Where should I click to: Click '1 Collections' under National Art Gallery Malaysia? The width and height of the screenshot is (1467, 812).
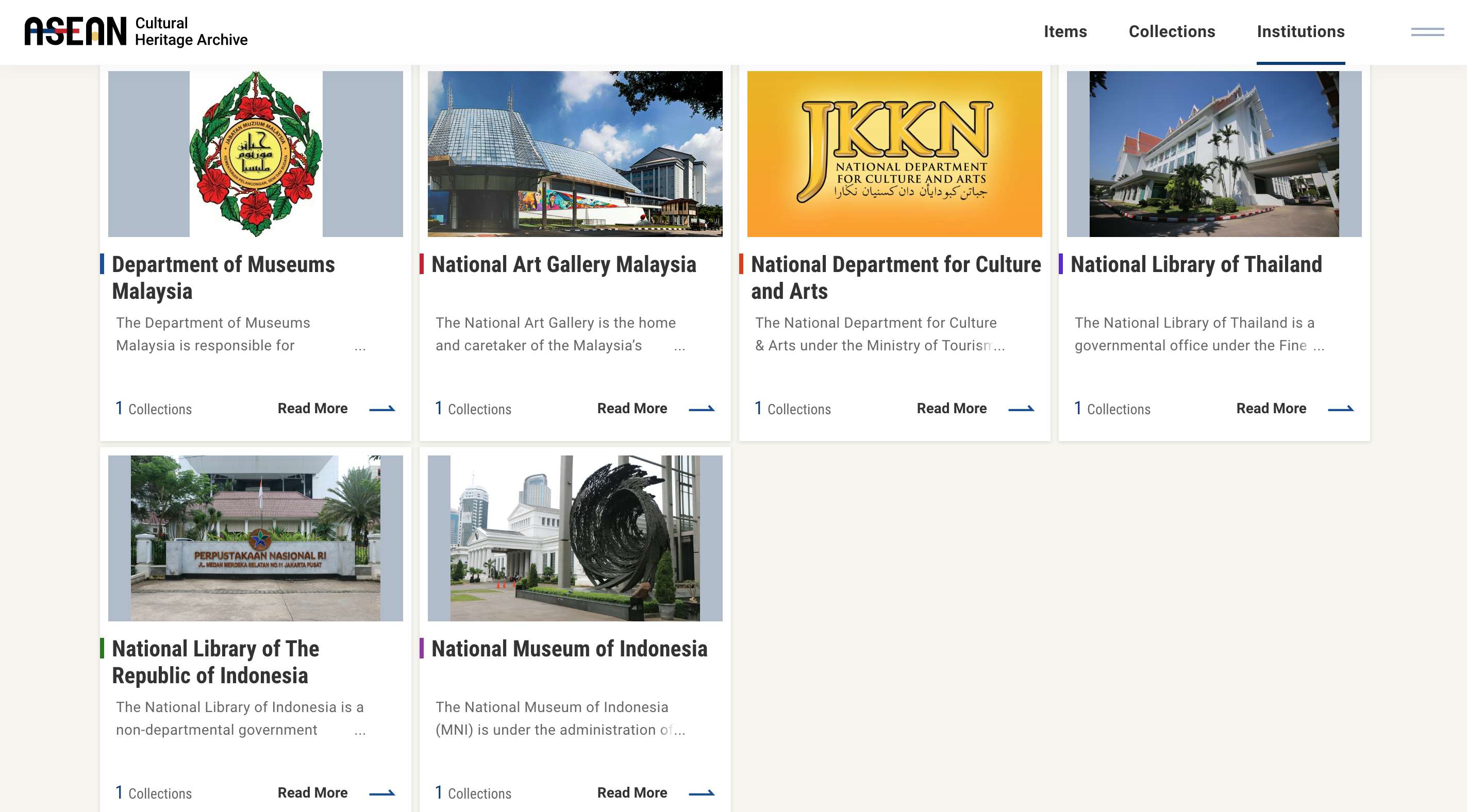[x=473, y=408]
